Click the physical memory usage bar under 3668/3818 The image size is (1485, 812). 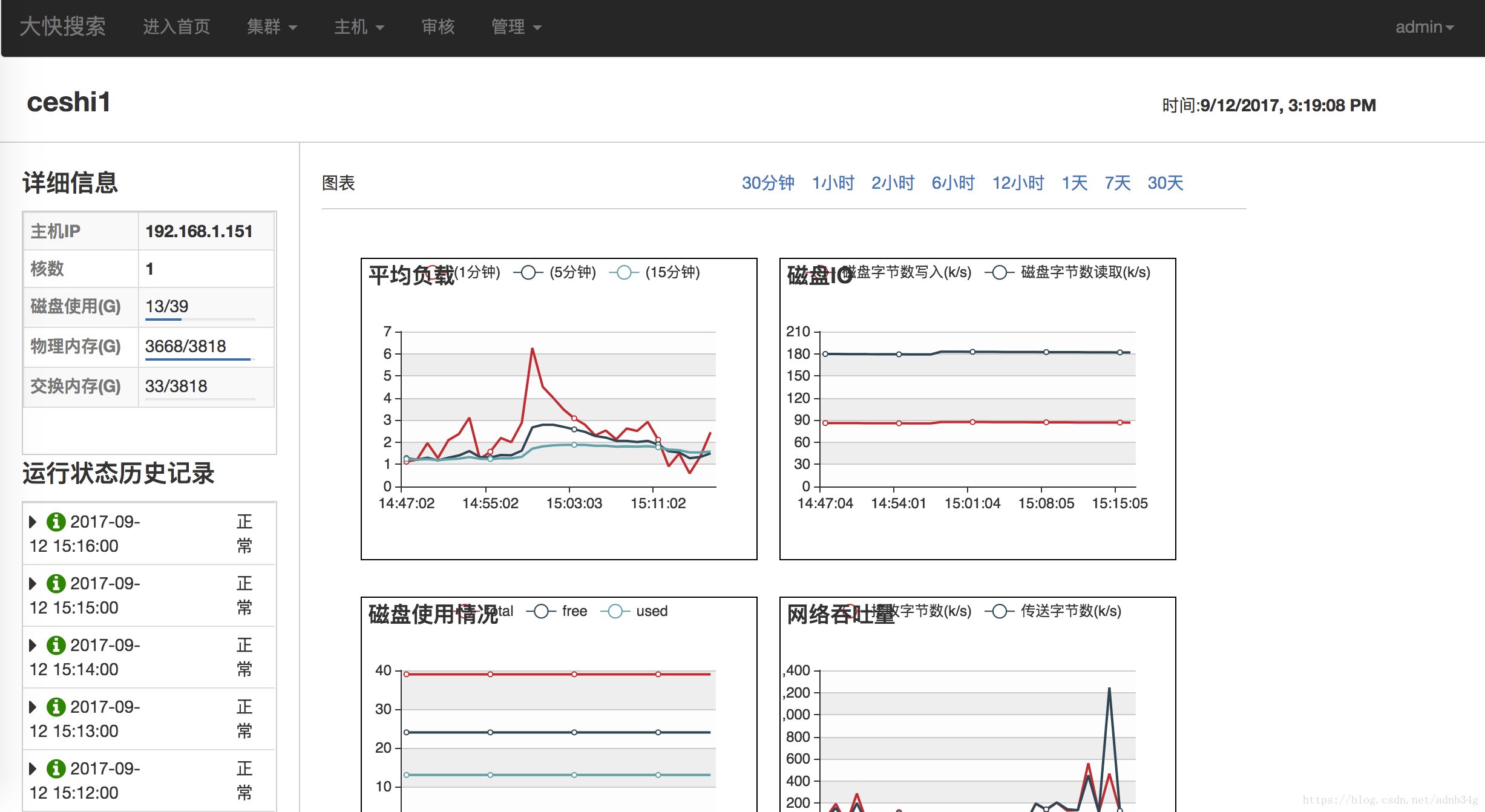coord(197,361)
